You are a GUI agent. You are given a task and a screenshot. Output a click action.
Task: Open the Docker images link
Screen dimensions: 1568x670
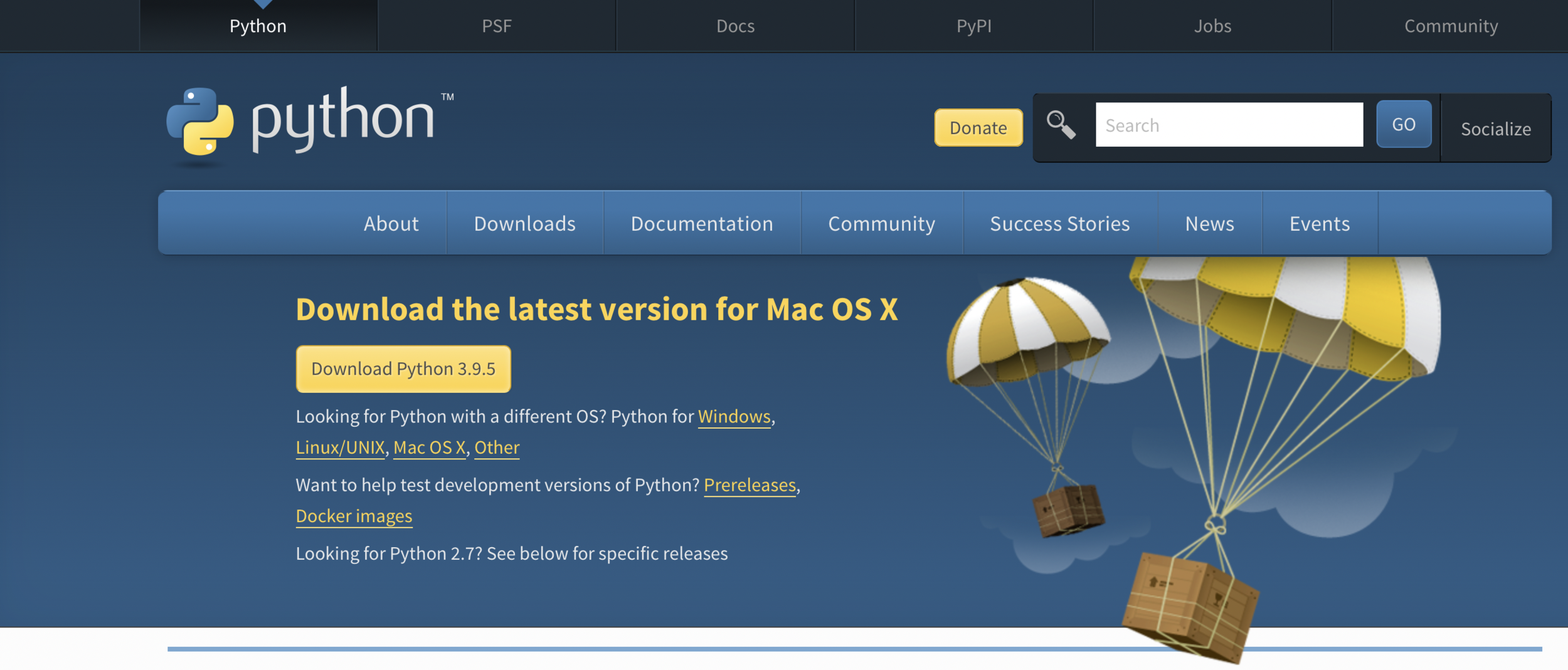(x=354, y=516)
